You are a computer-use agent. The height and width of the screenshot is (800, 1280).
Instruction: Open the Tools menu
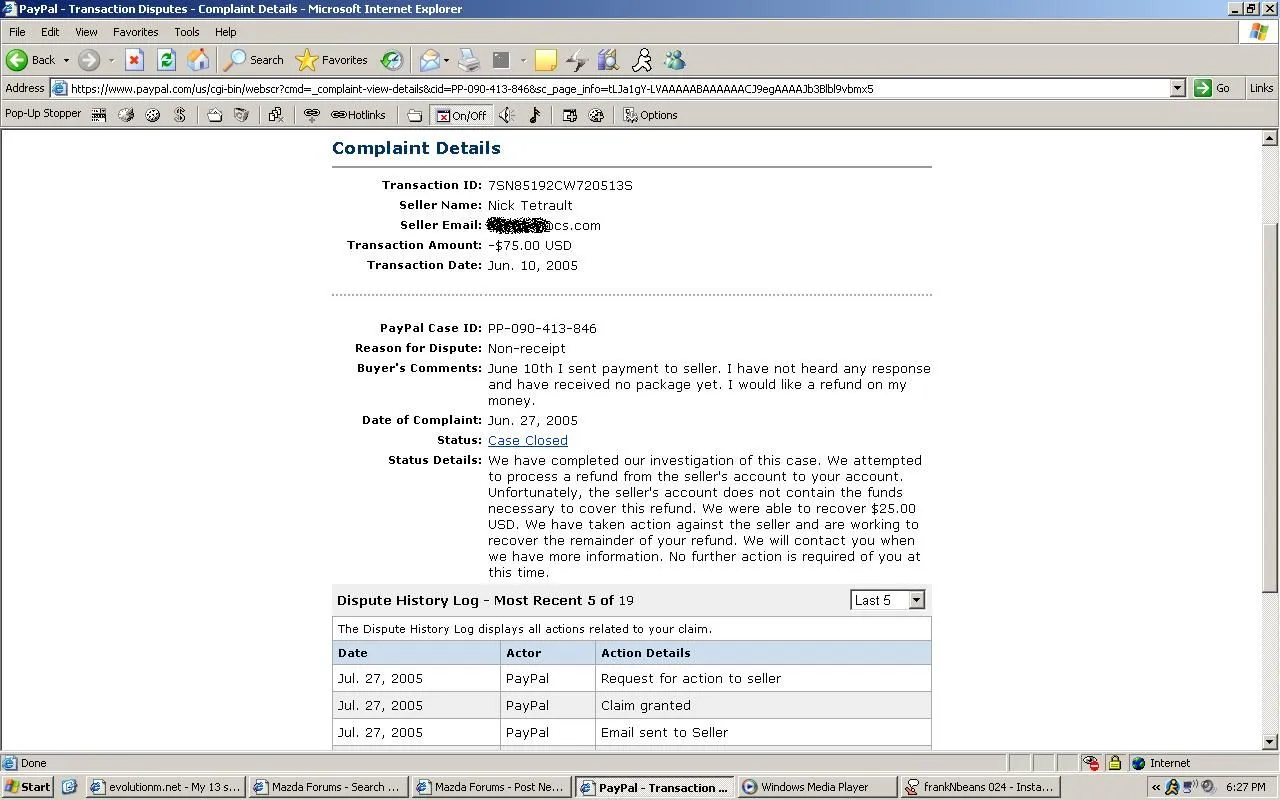tap(186, 32)
